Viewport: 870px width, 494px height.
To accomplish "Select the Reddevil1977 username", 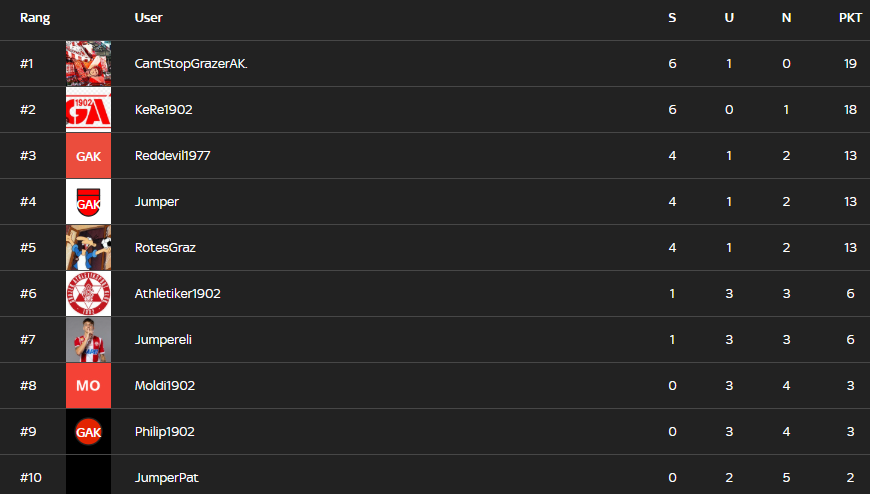I will [x=172, y=156].
